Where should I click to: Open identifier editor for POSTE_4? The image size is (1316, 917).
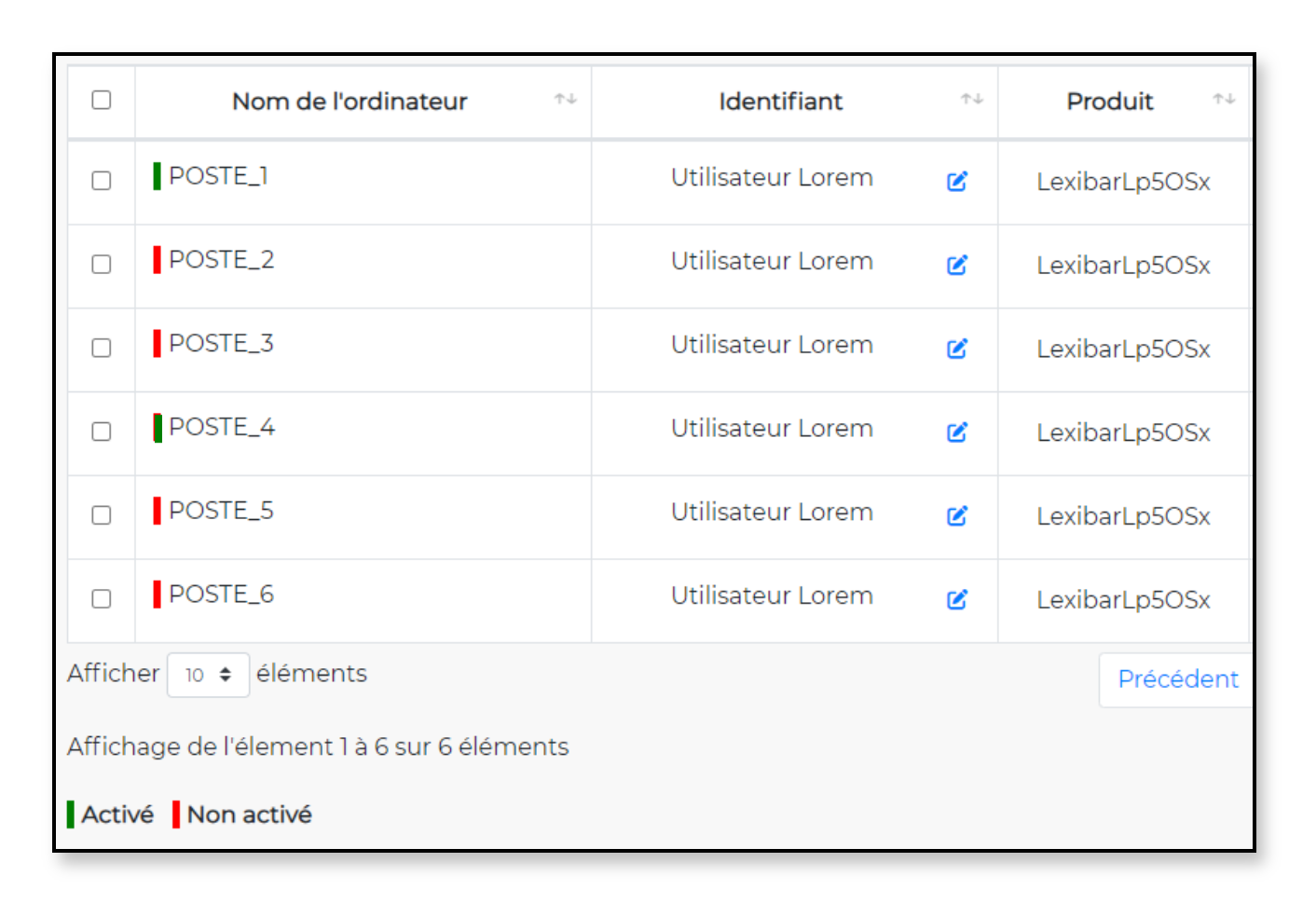pyautogui.click(x=957, y=432)
